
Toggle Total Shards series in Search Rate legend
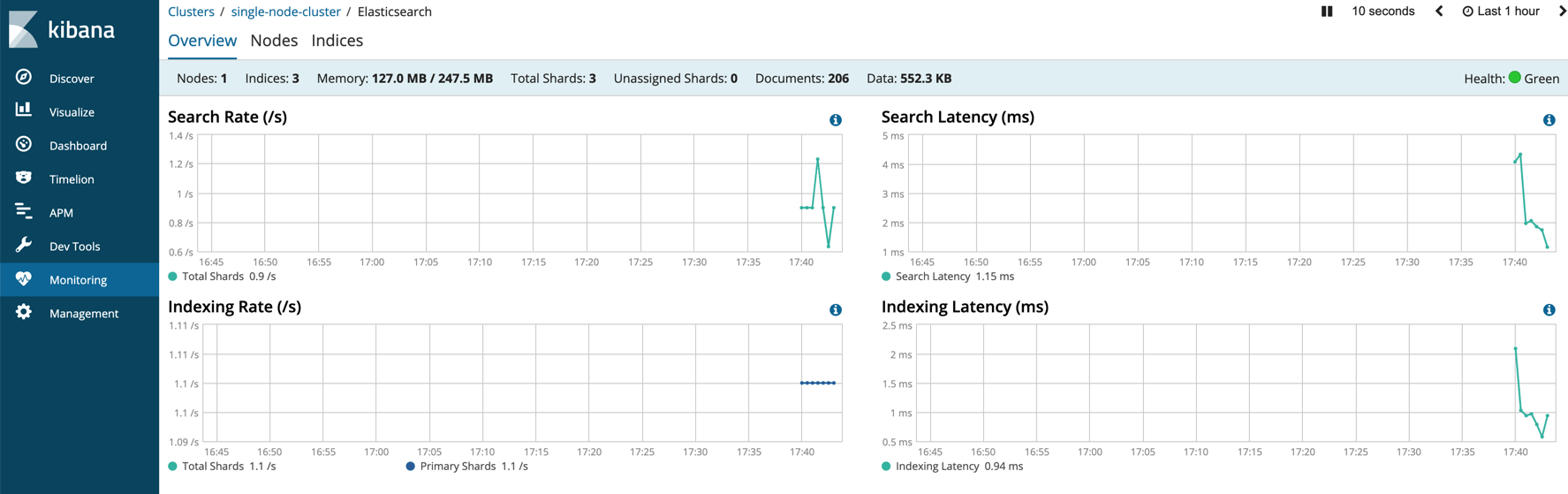point(222,277)
